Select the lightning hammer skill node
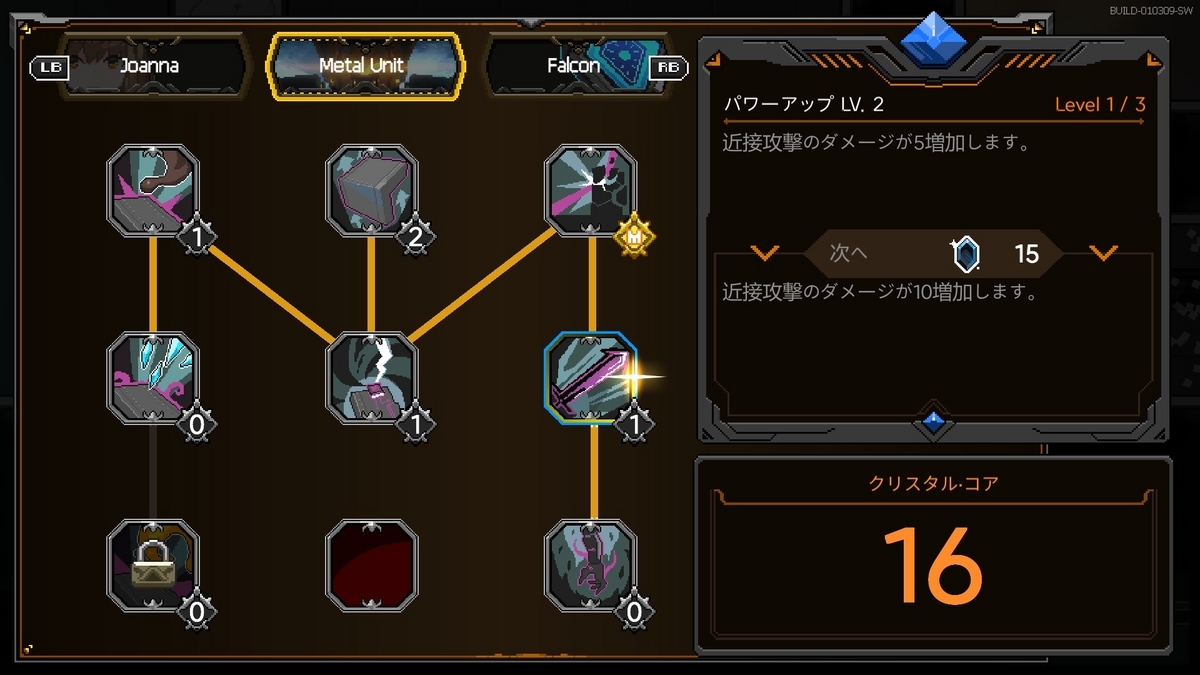1200x675 pixels. click(371, 378)
